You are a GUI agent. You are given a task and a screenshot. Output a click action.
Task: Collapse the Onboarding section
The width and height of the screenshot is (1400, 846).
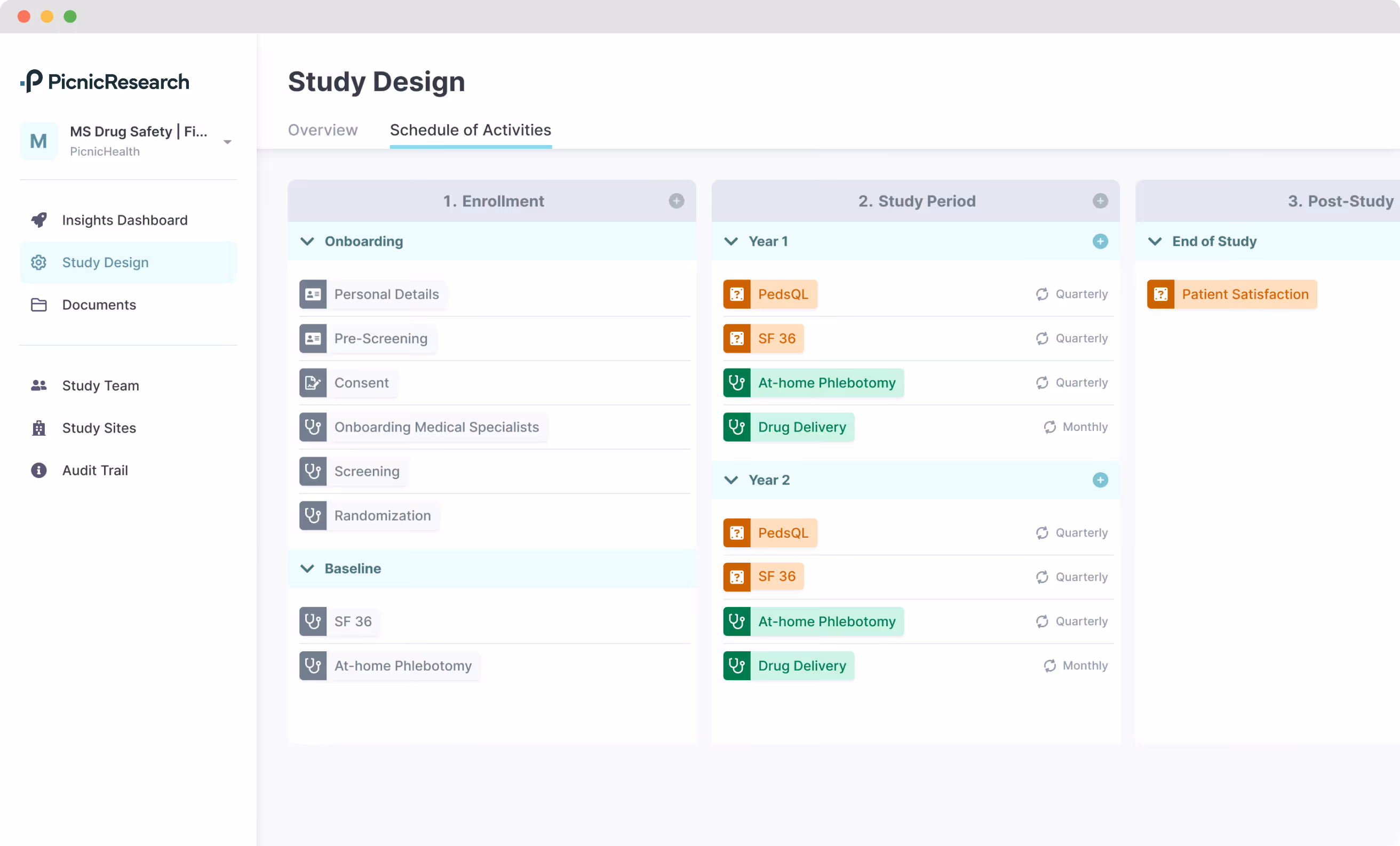point(307,241)
